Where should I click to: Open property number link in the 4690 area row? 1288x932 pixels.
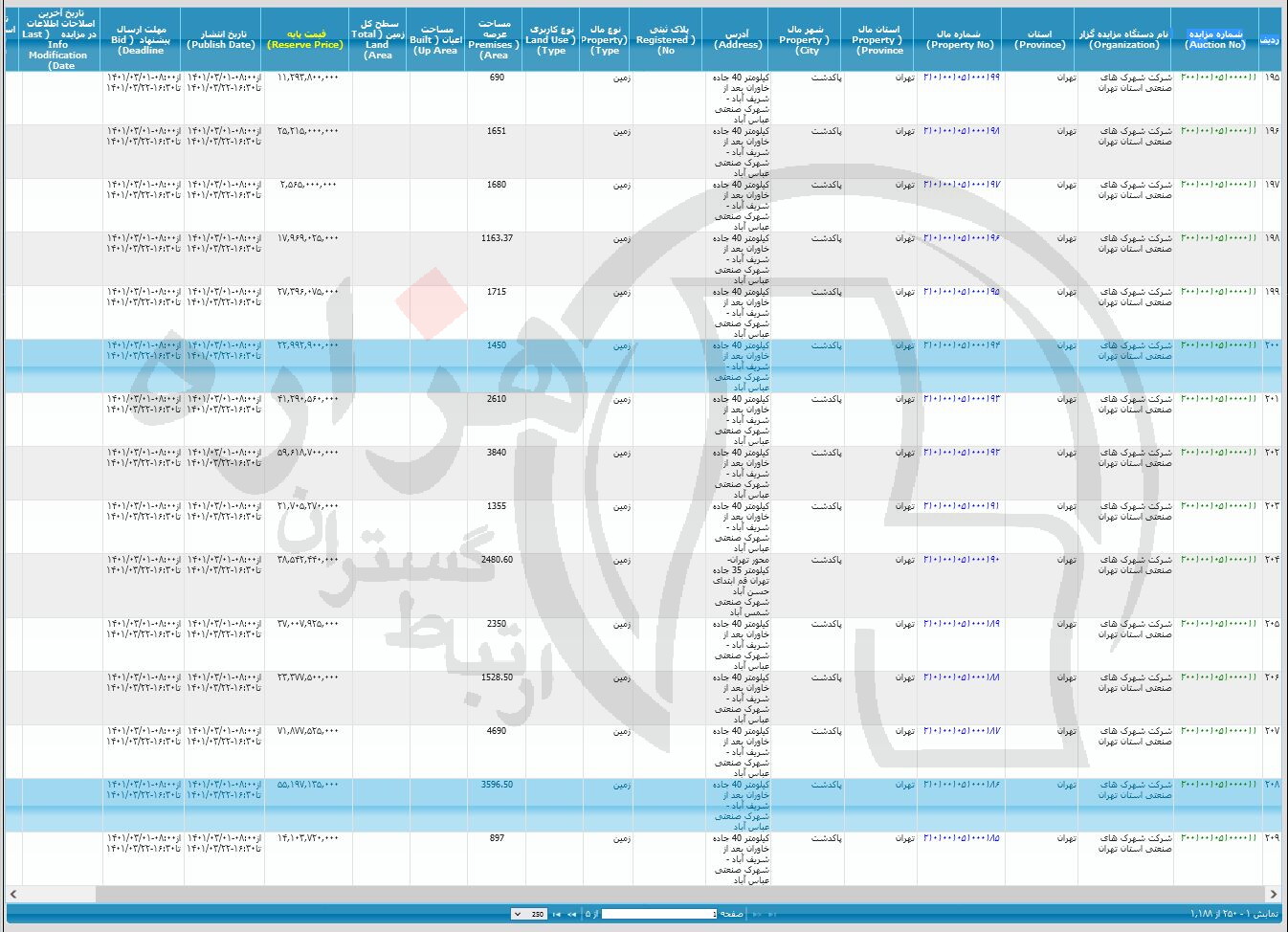(x=962, y=730)
